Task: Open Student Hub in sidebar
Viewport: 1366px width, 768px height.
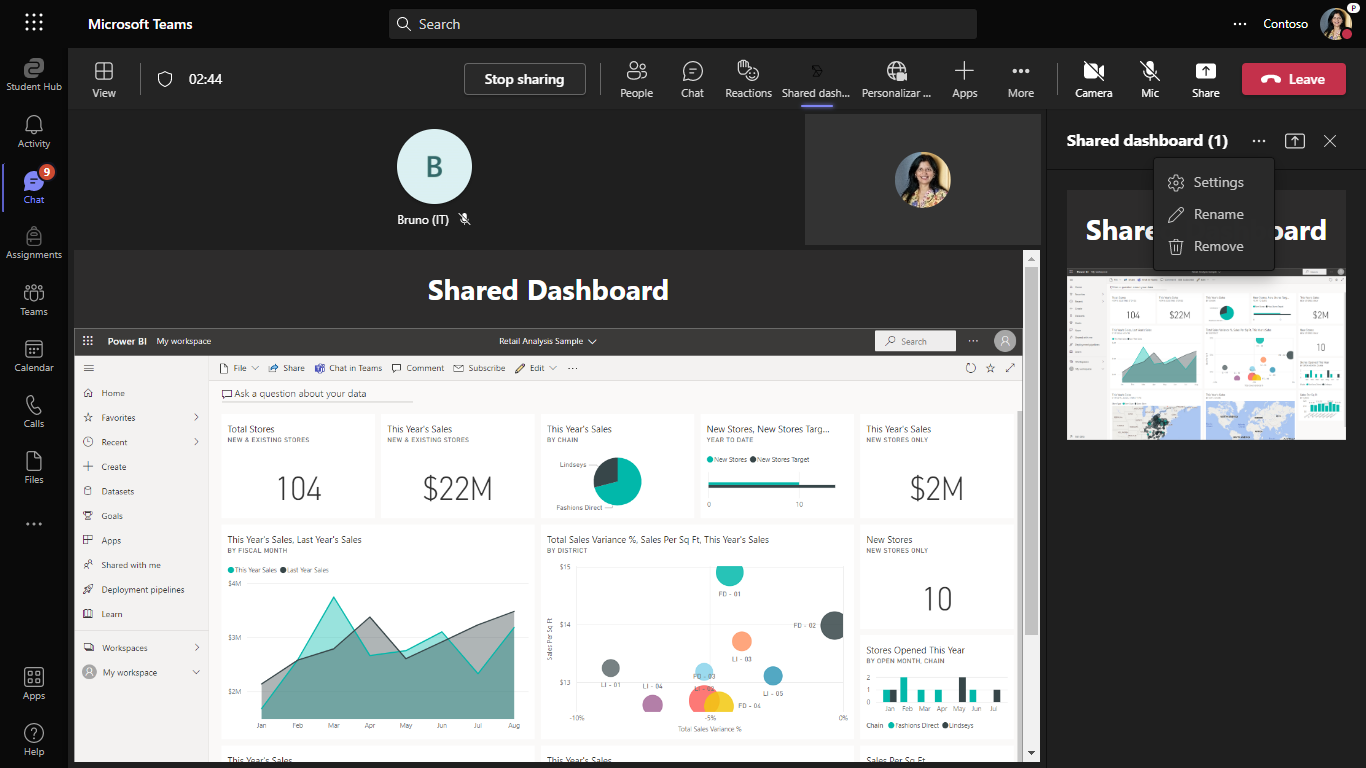Action: tap(34, 75)
